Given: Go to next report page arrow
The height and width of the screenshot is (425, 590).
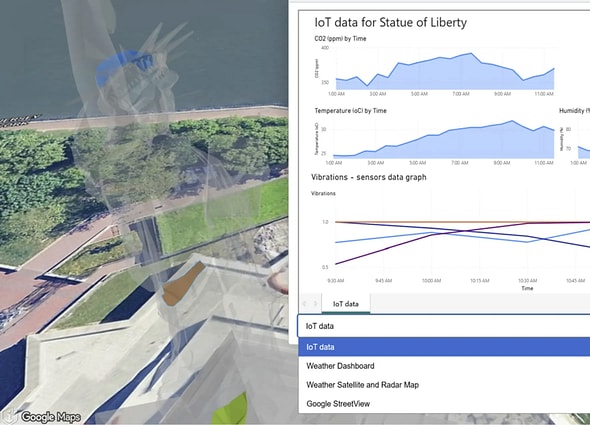Looking at the screenshot, I should coord(316,304).
